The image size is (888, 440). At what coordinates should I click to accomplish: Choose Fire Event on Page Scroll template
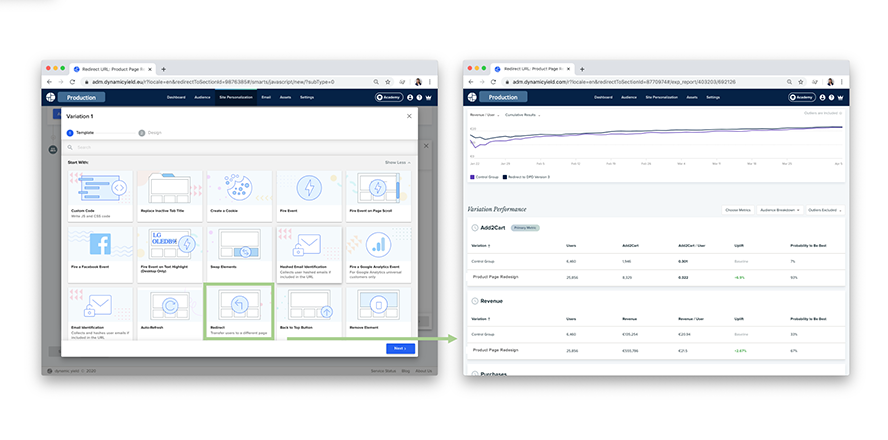coord(378,196)
